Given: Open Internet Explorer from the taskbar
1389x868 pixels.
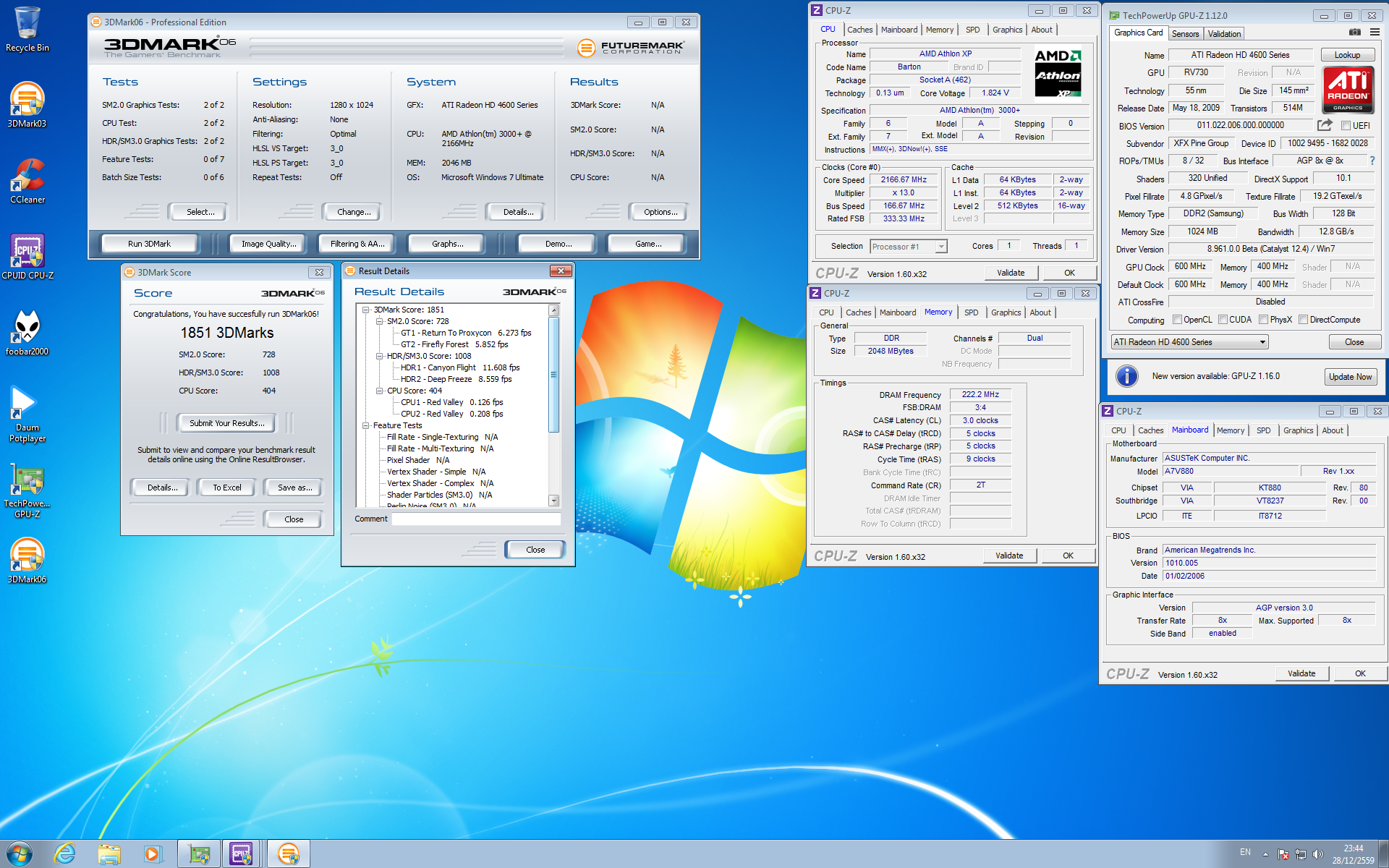Looking at the screenshot, I should coord(65,854).
